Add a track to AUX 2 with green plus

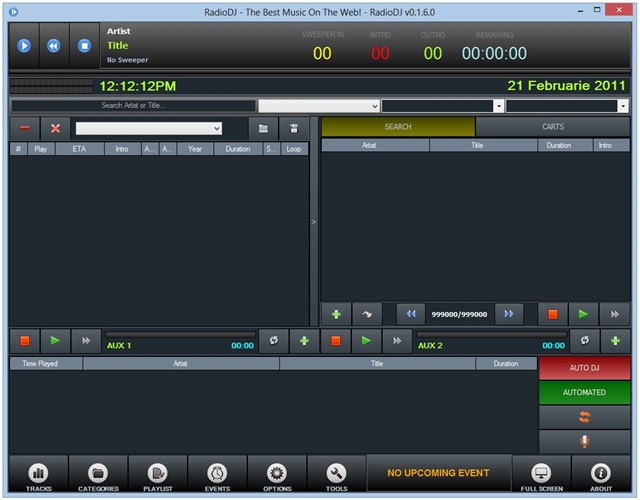tap(615, 341)
